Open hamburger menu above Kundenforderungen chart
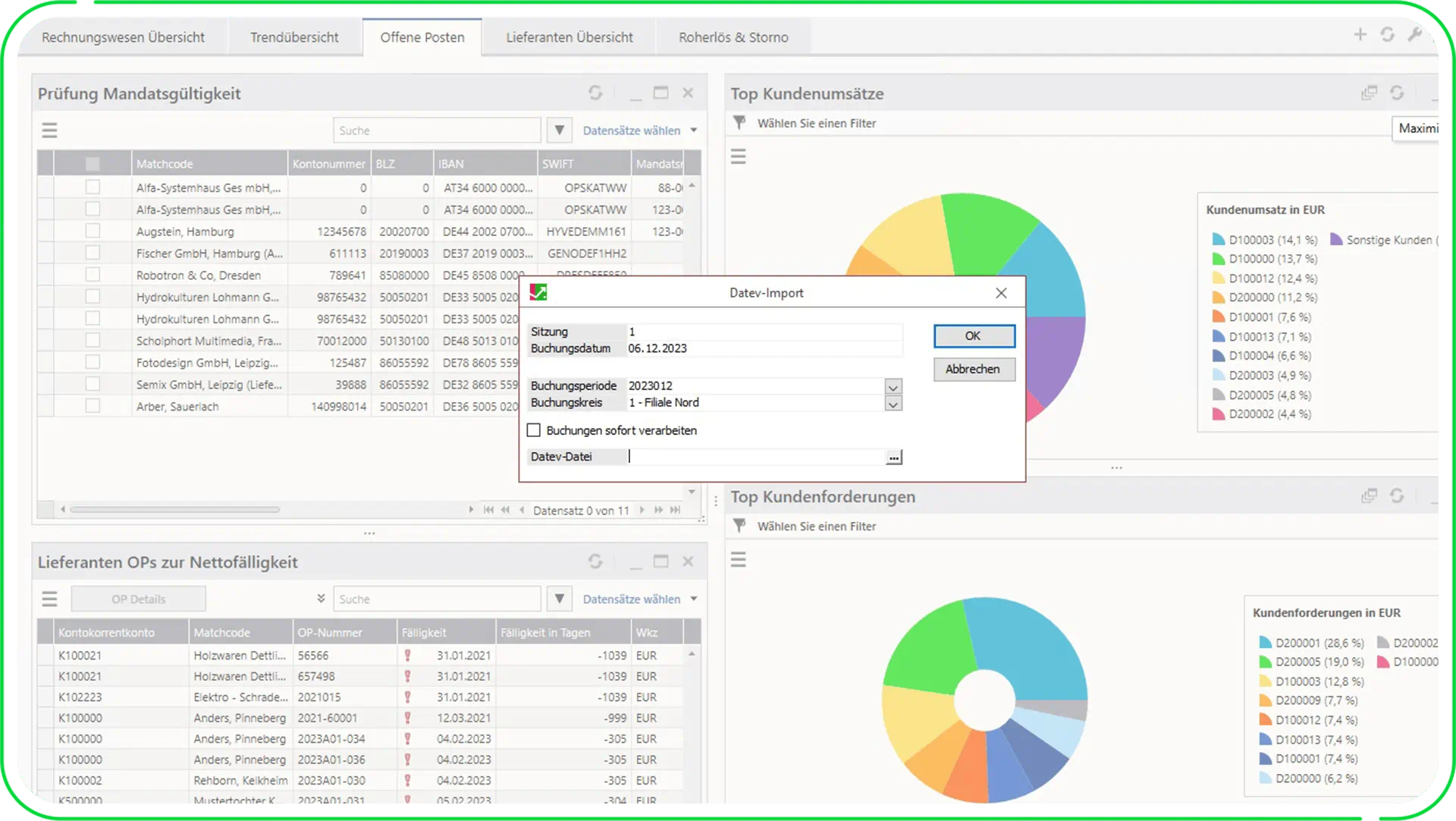Image resolution: width=1456 pixels, height=821 pixels. [x=738, y=560]
